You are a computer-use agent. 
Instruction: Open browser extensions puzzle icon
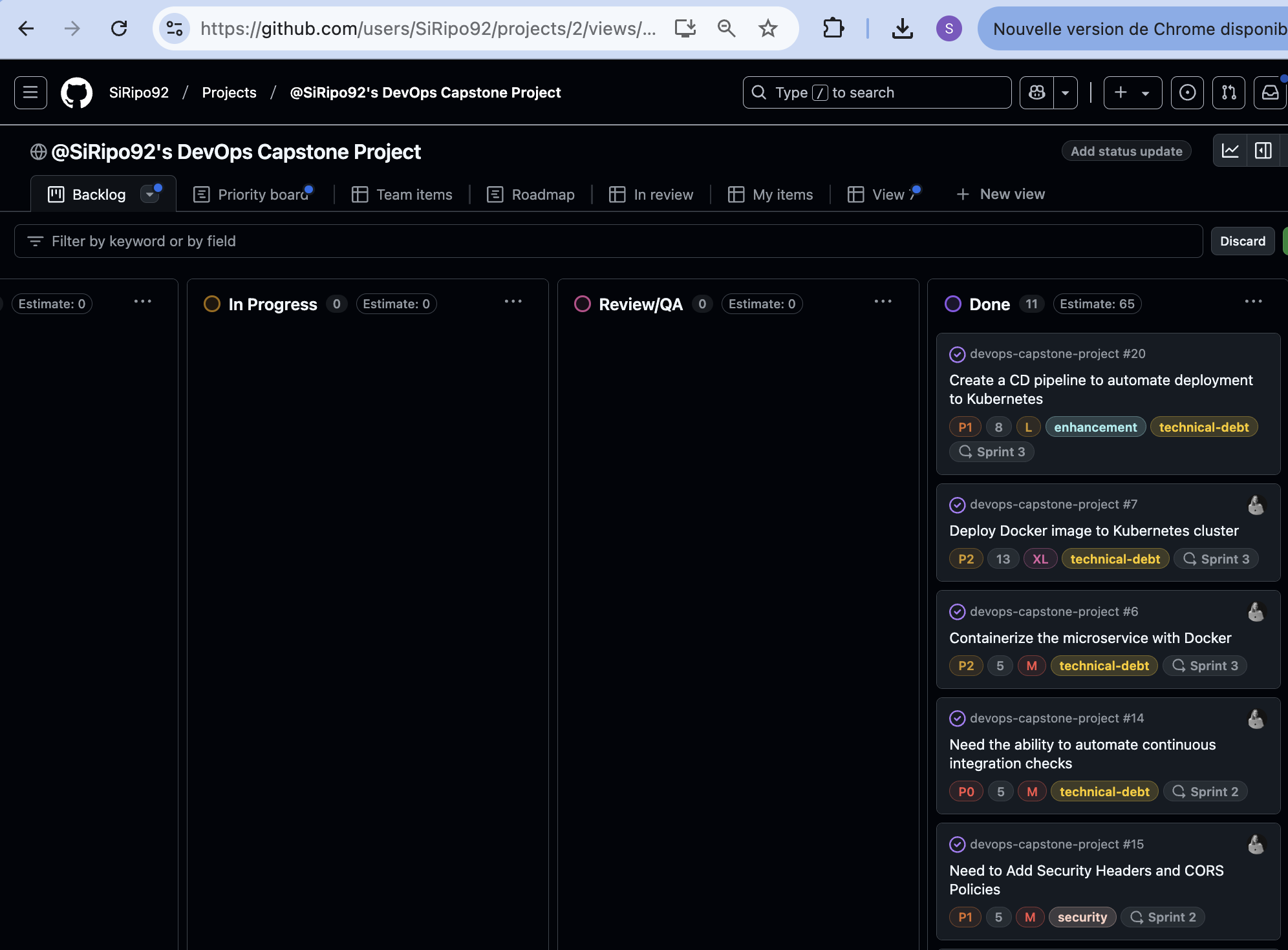coord(833,28)
